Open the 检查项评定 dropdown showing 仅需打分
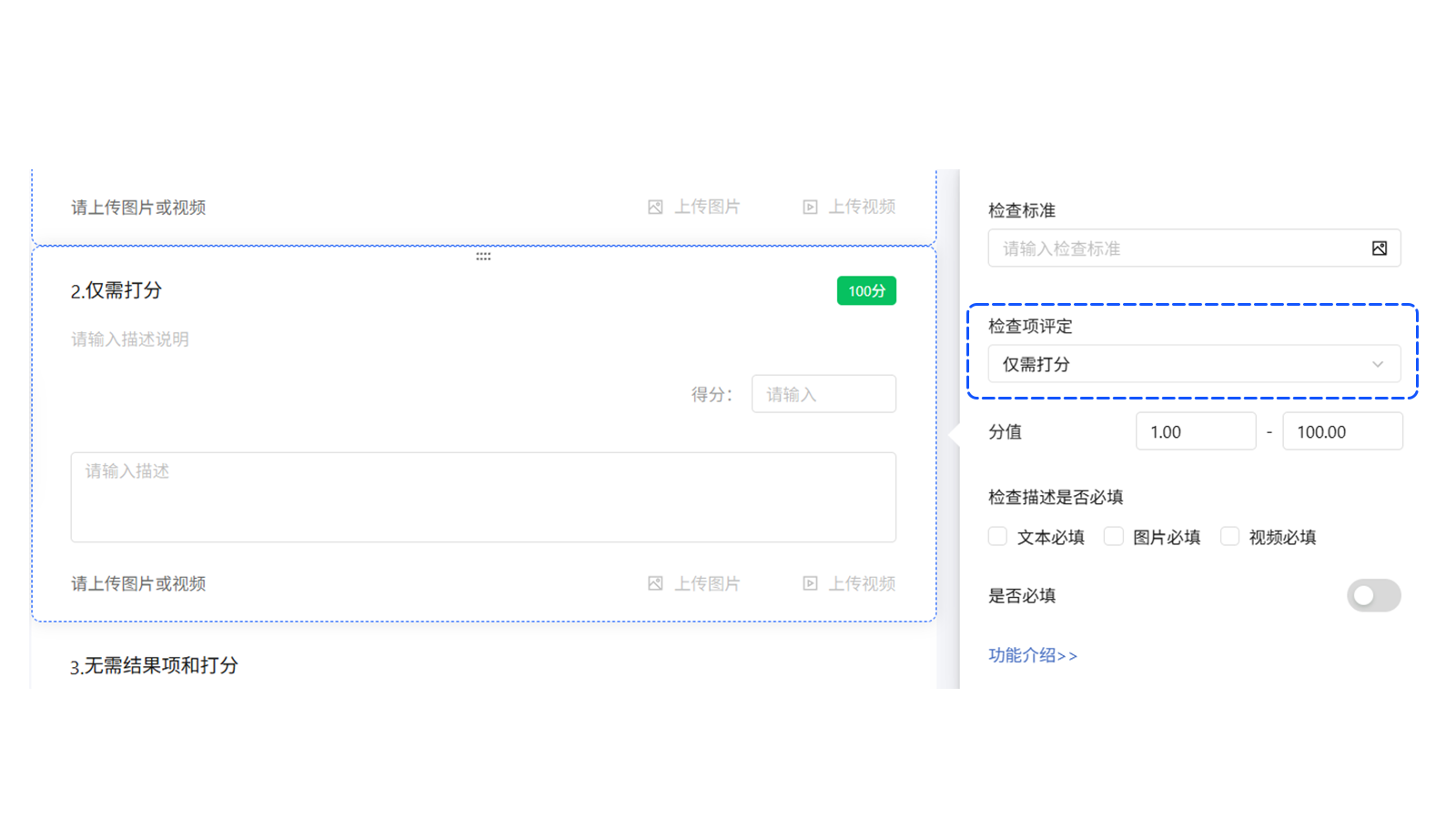This screenshot has width=1456, height=819. tap(1193, 363)
